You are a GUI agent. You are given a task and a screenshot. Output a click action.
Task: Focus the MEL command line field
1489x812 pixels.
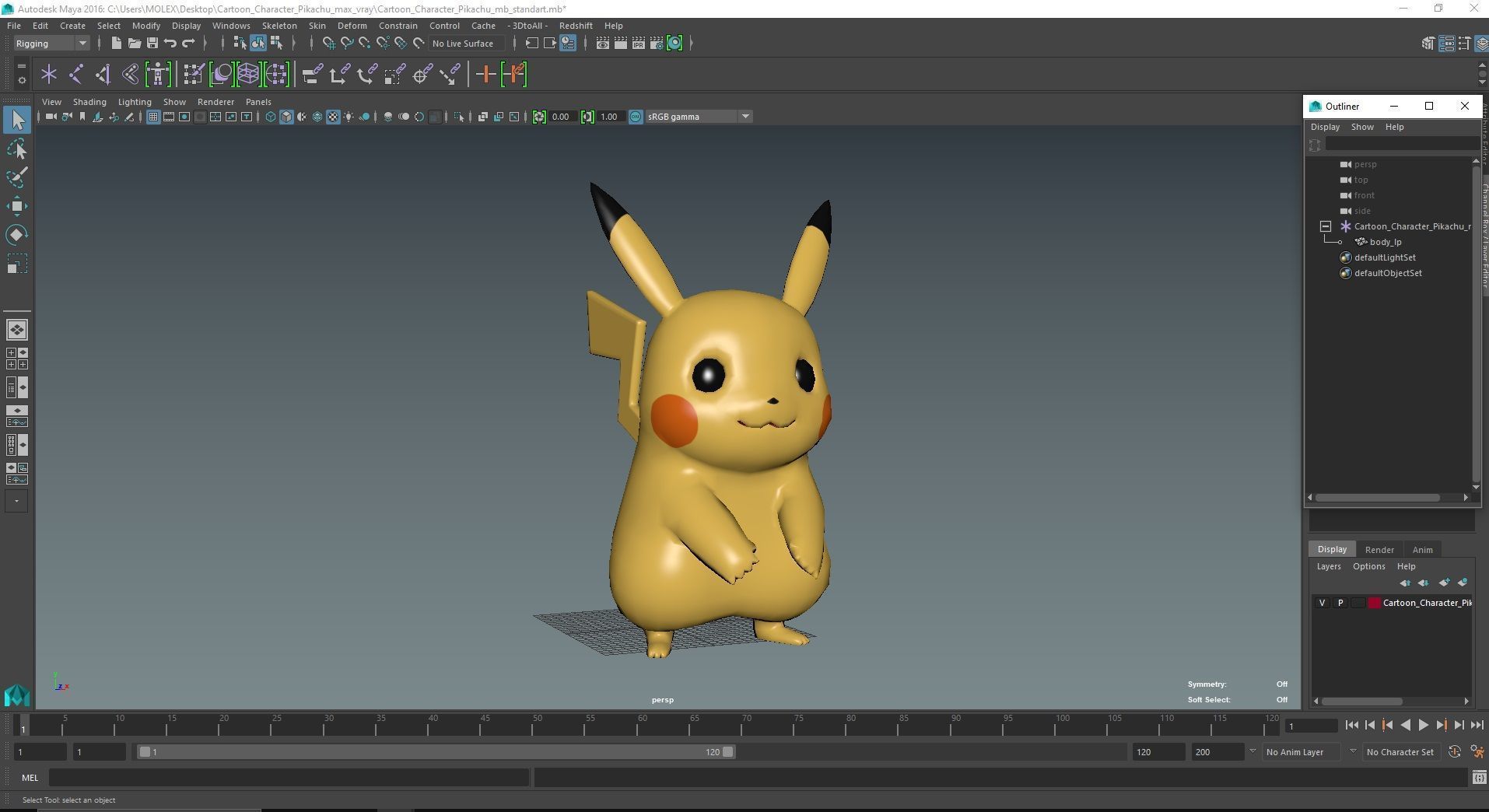click(x=289, y=777)
